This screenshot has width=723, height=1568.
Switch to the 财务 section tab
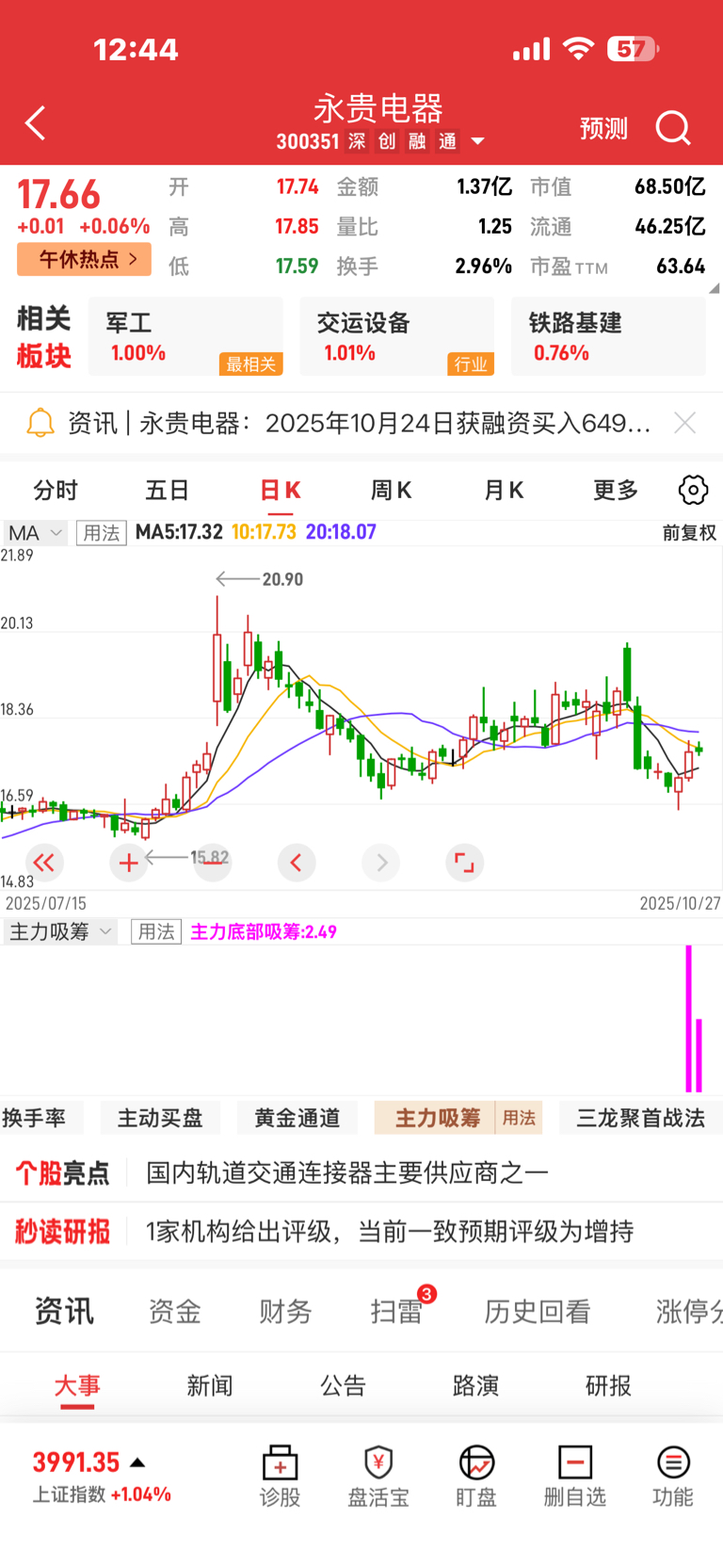[x=285, y=1311]
